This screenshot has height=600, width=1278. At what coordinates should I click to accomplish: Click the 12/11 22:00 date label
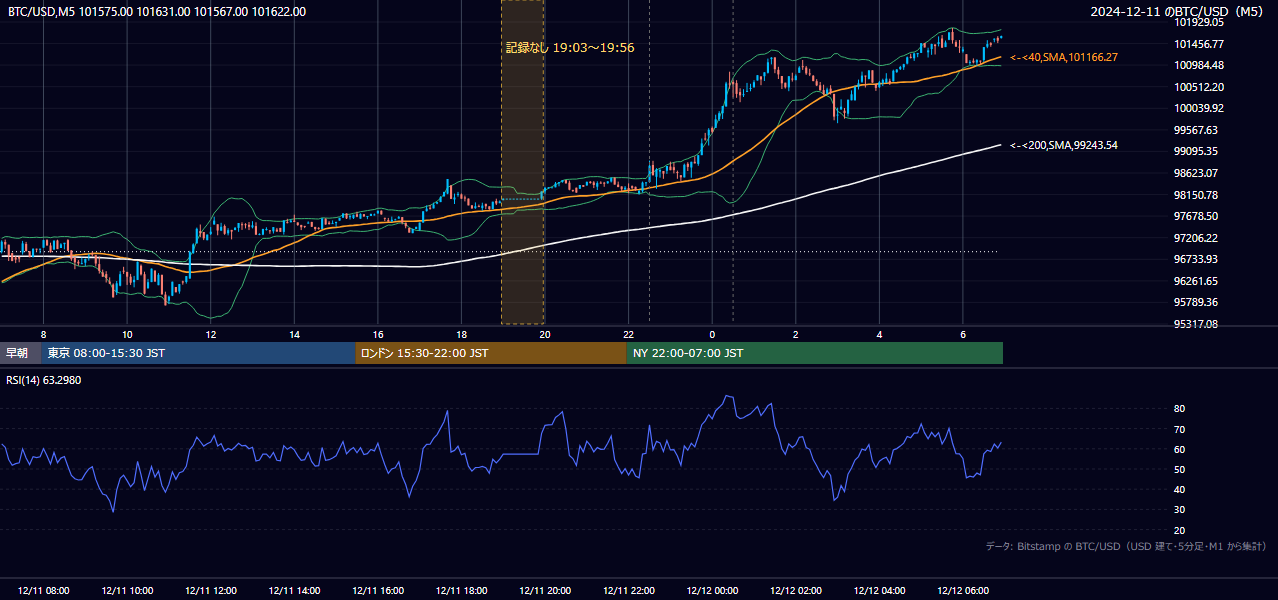click(628, 591)
